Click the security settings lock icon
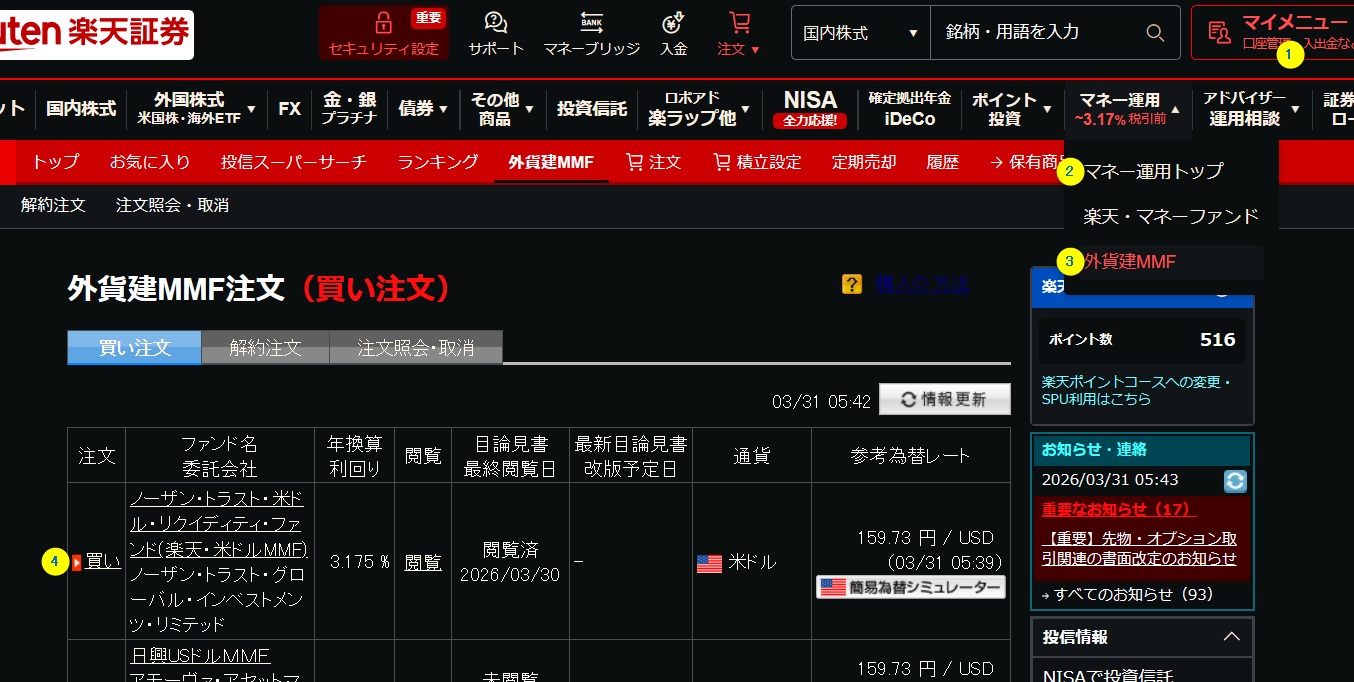1354x682 pixels. coord(383,23)
